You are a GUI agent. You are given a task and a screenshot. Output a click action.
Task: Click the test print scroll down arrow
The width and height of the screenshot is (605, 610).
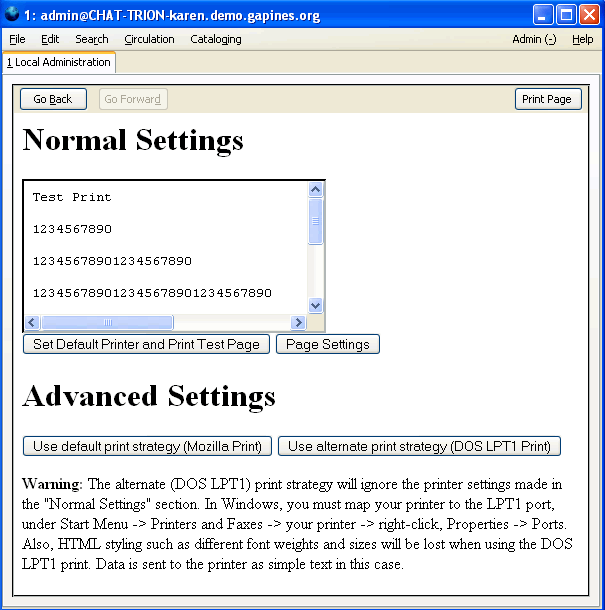click(x=316, y=305)
